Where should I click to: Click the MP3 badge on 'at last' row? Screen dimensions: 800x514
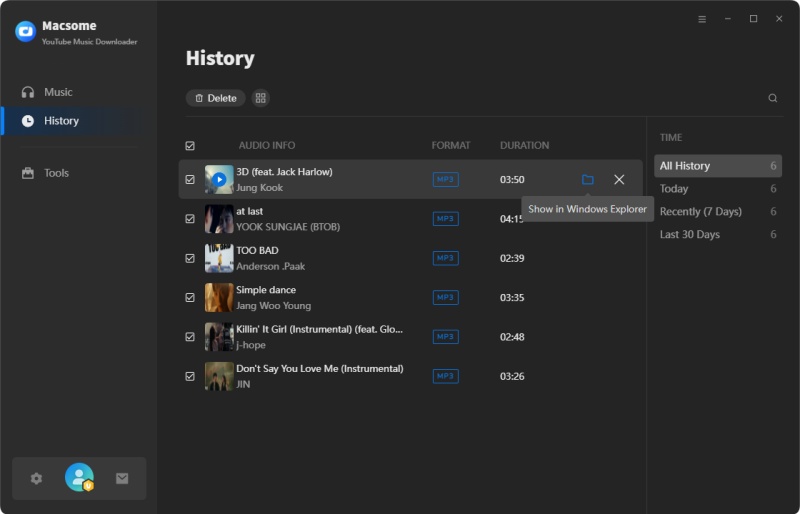[445, 219]
